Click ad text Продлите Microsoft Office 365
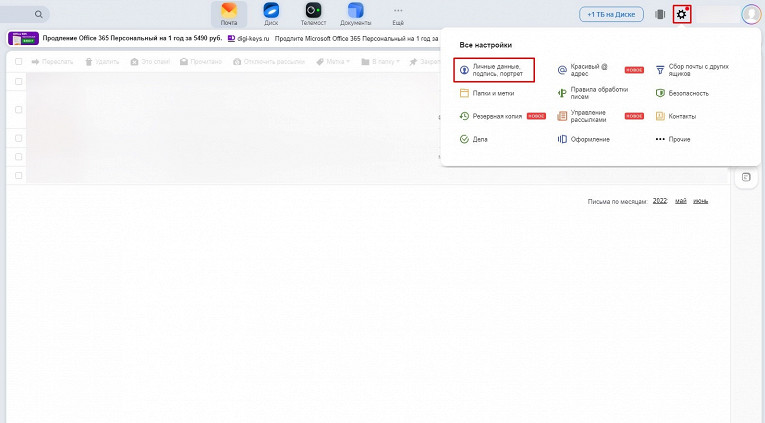 coord(357,38)
